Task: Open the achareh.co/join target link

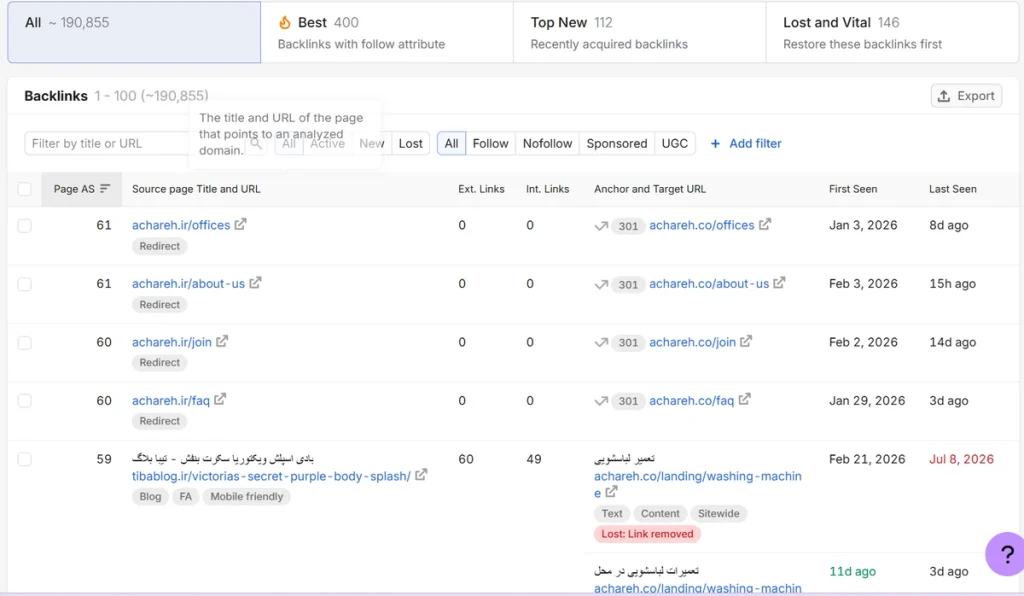Action: [x=692, y=342]
